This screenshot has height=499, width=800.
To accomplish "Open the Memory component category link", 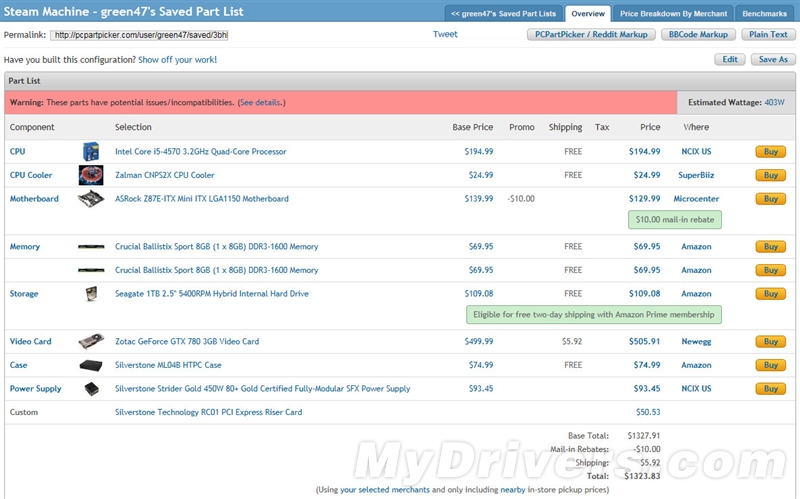I will point(24,246).
